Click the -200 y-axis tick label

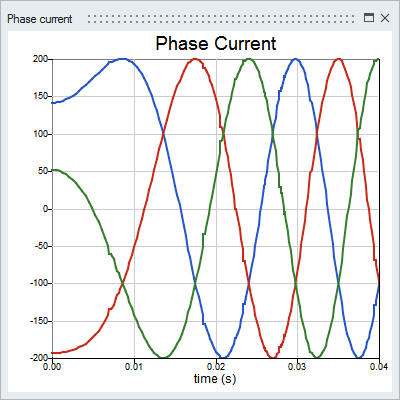(x=39, y=358)
